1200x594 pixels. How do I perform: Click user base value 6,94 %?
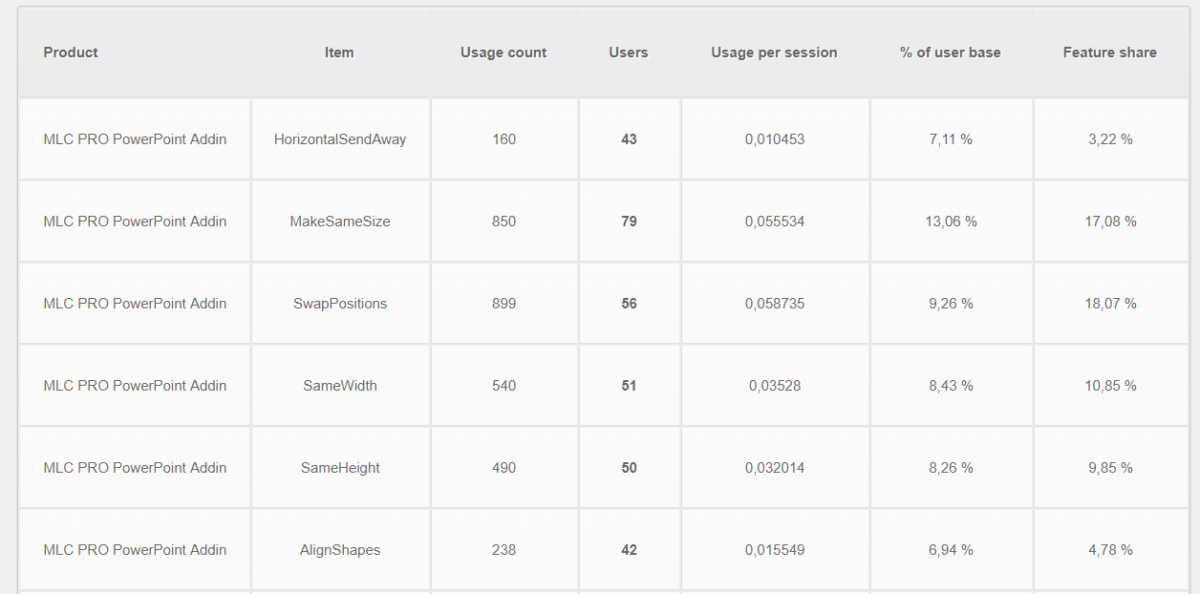tap(951, 549)
